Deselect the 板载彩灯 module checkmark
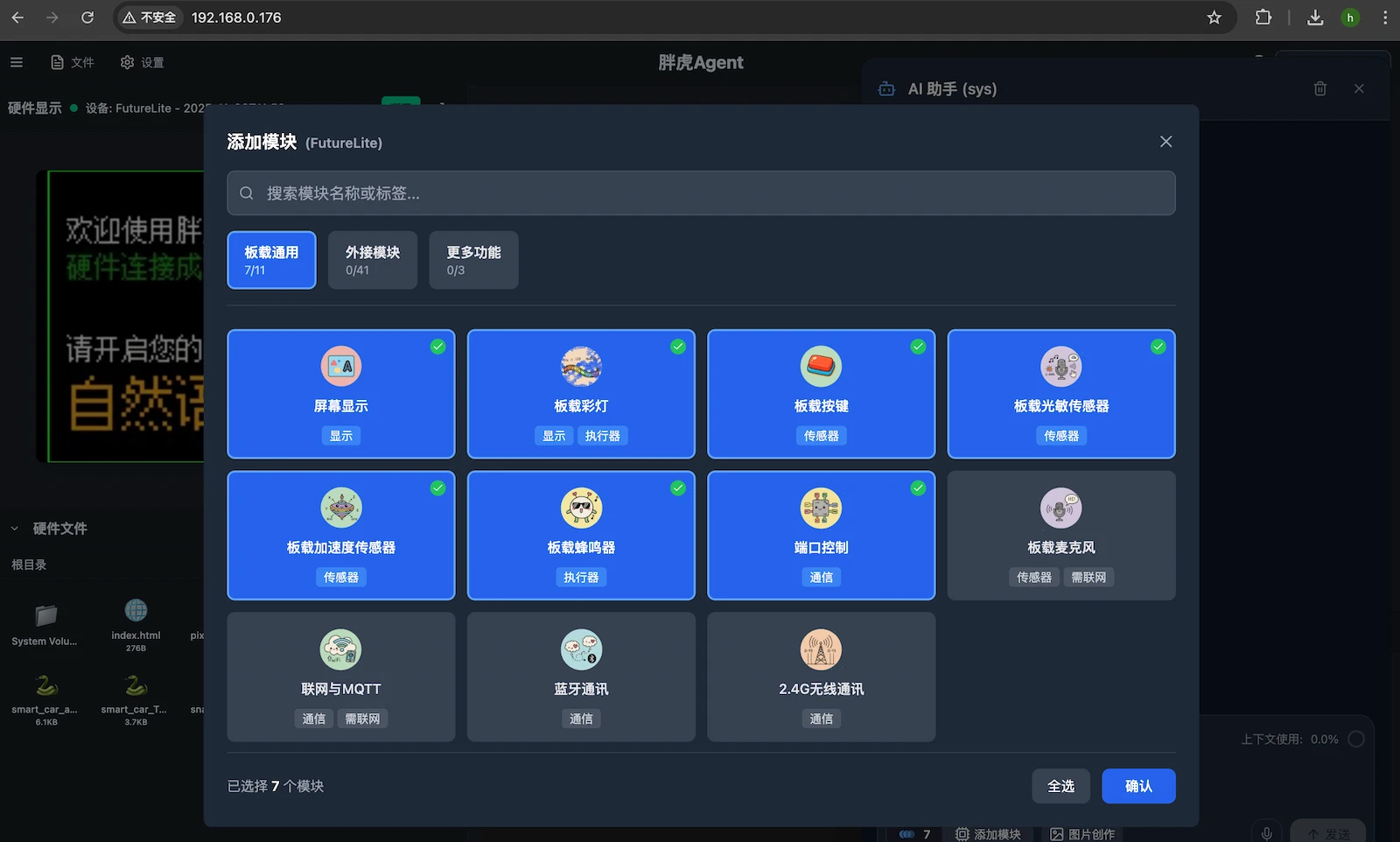This screenshot has width=1400, height=842. 678,347
